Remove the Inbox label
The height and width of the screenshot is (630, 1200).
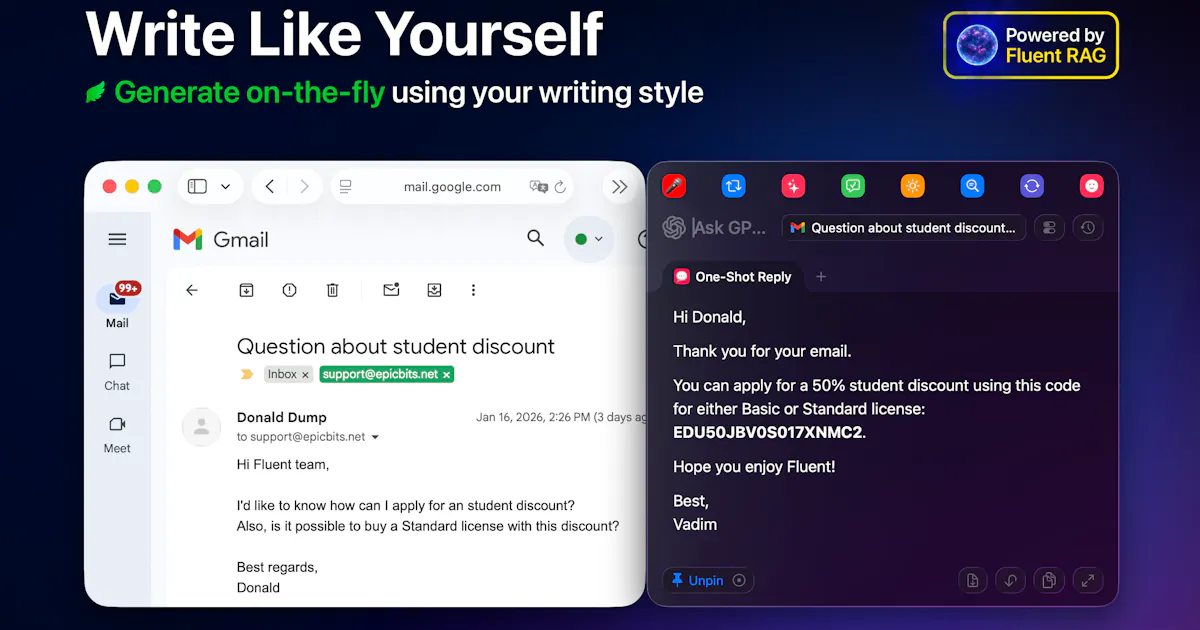pos(305,375)
